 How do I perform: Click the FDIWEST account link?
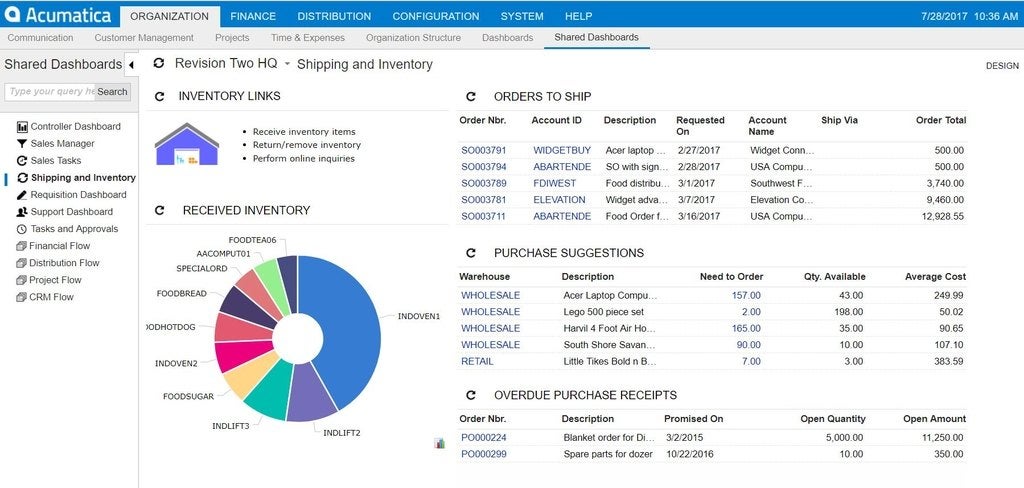click(555, 184)
